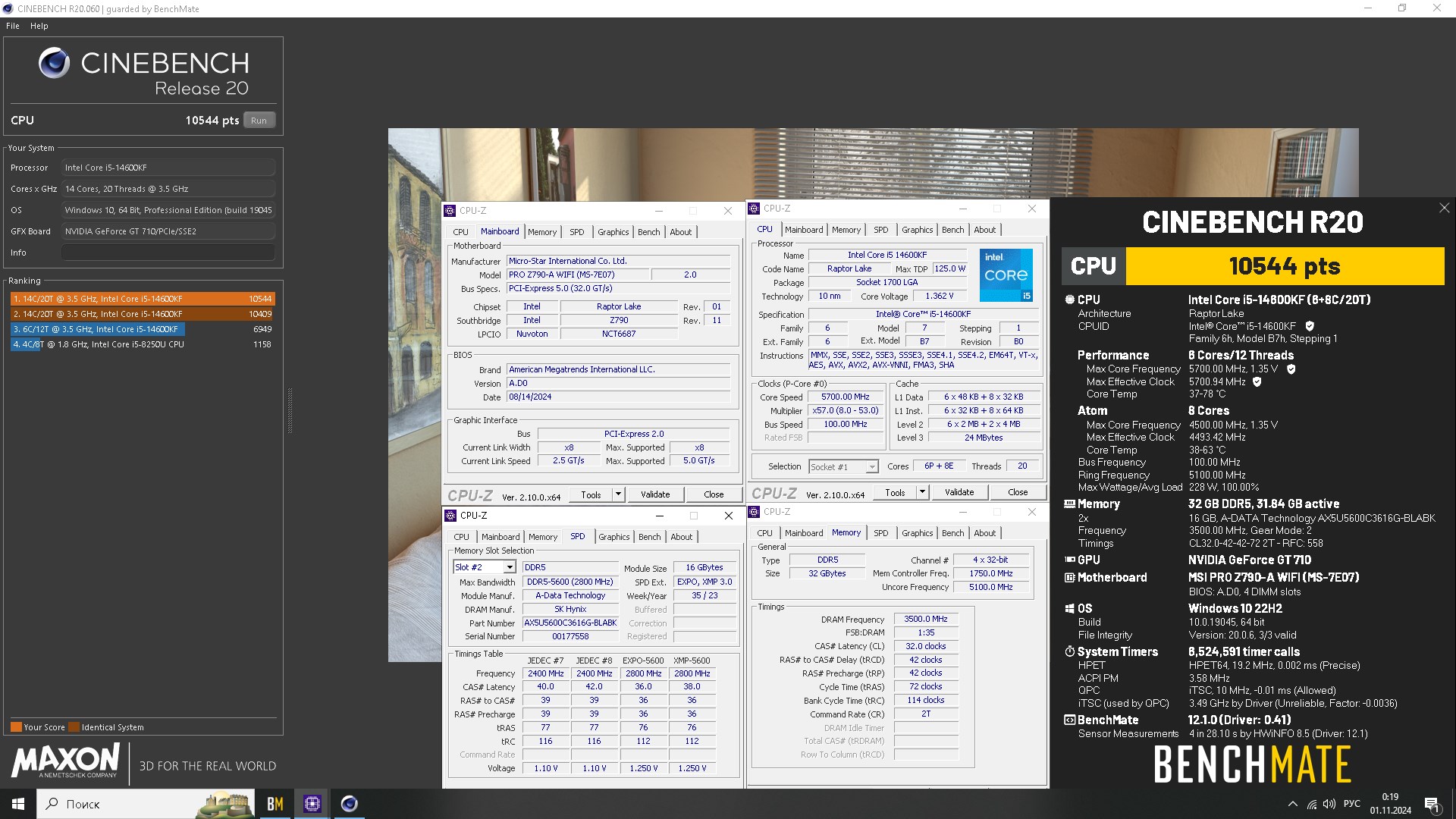The height and width of the screenshot is (819, 1456).
Task: Open network tray icon
Action: click(1311, 804)
